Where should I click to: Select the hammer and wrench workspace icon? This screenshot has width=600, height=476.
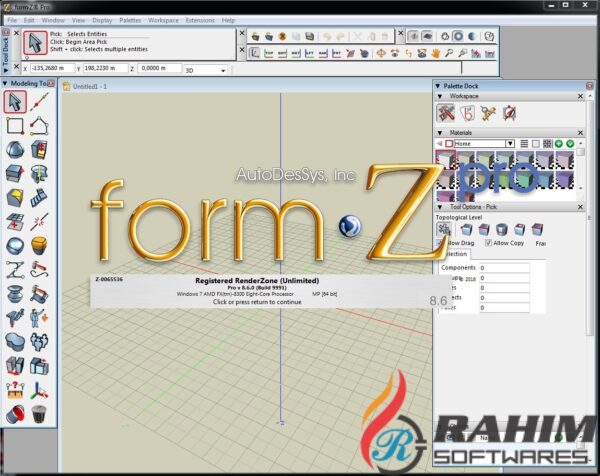446,113
